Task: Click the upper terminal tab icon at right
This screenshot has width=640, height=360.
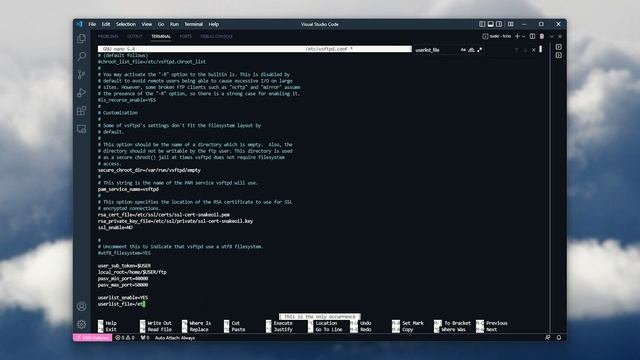Action: coord(559,47)
